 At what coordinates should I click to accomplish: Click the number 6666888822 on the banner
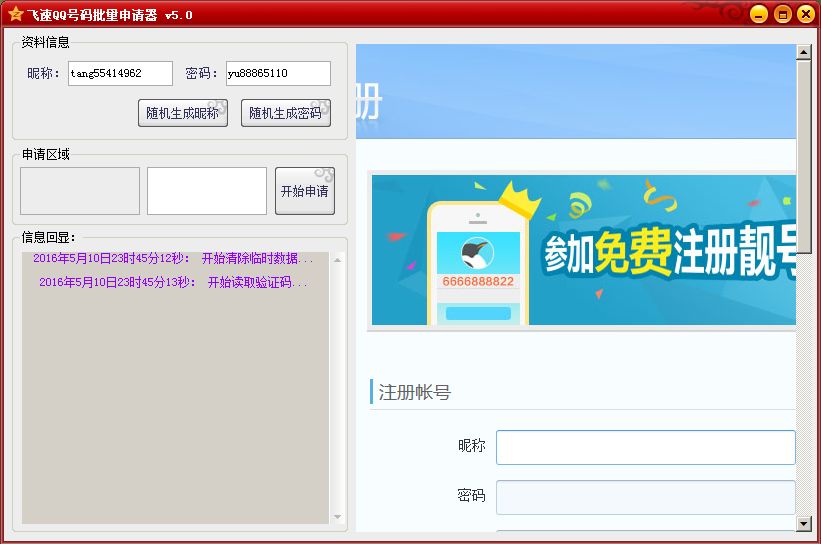[478, 282]
